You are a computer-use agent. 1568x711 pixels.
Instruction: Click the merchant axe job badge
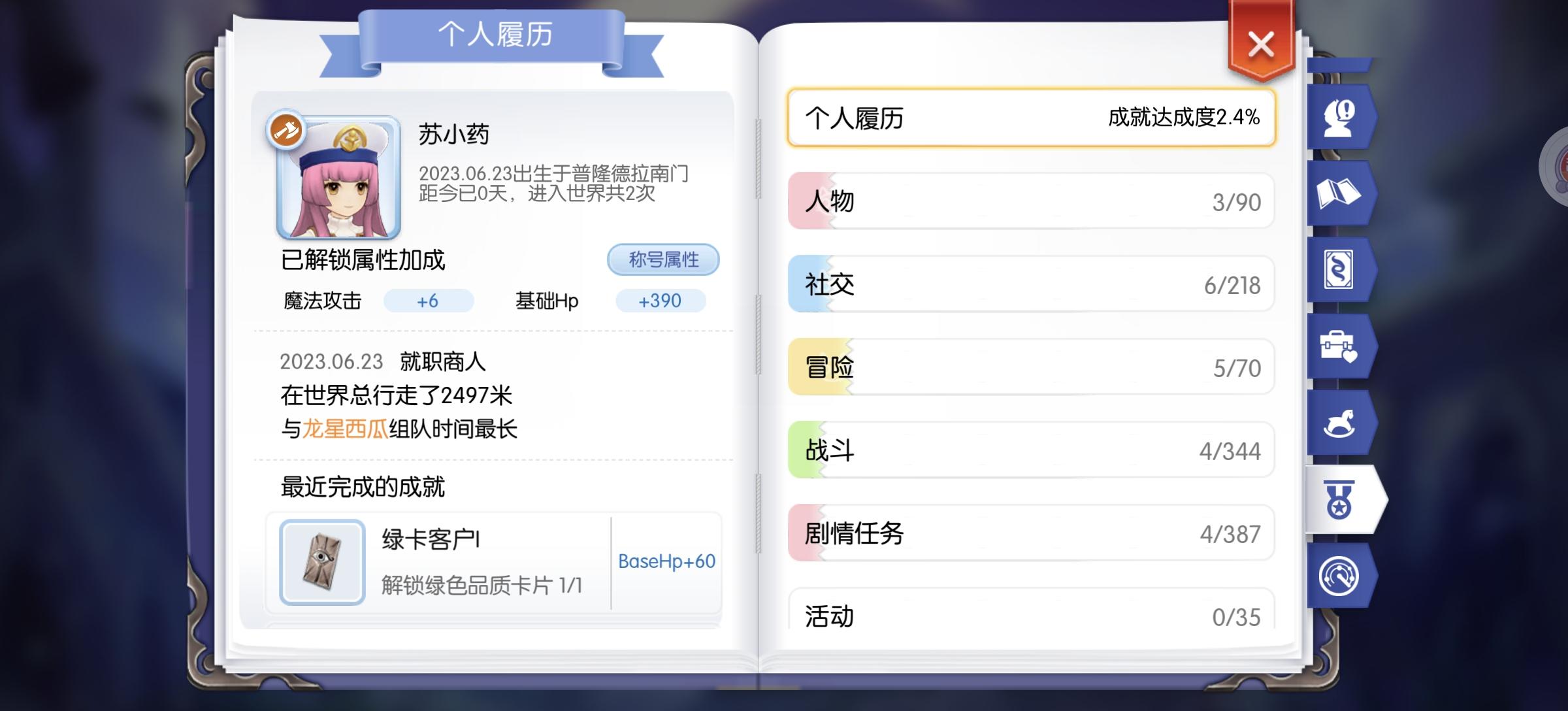pos(286,130)
